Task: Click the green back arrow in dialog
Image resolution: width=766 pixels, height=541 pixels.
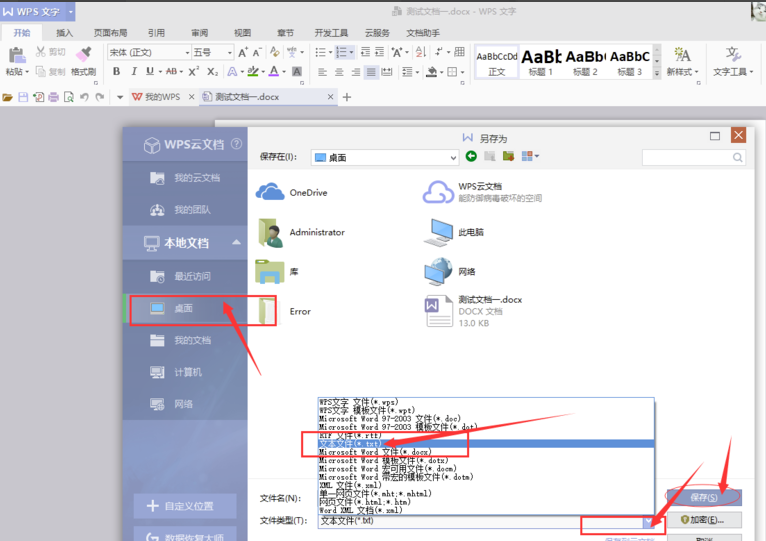Action: pos(471,156)
